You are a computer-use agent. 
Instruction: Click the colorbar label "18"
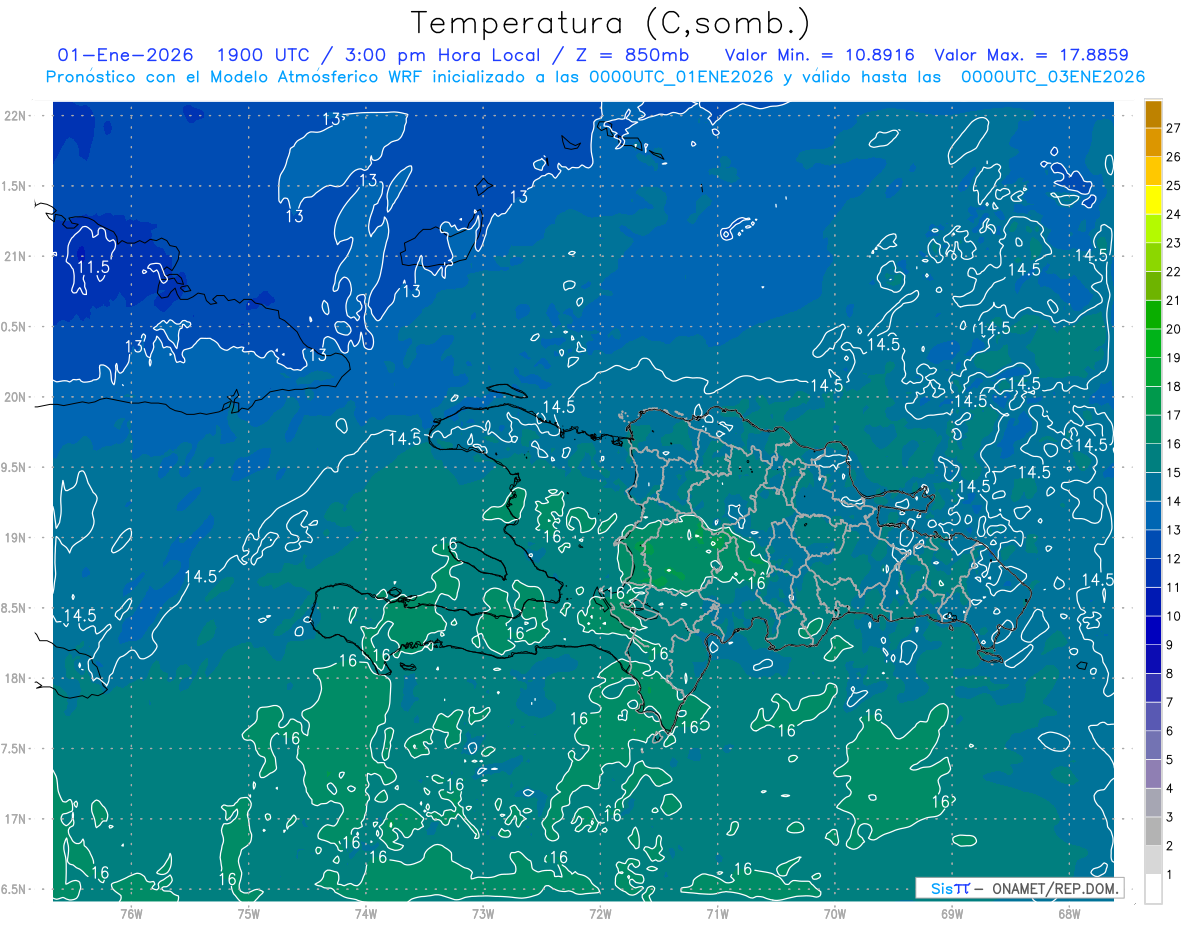pyautogui.click(x=1173, y=386)
